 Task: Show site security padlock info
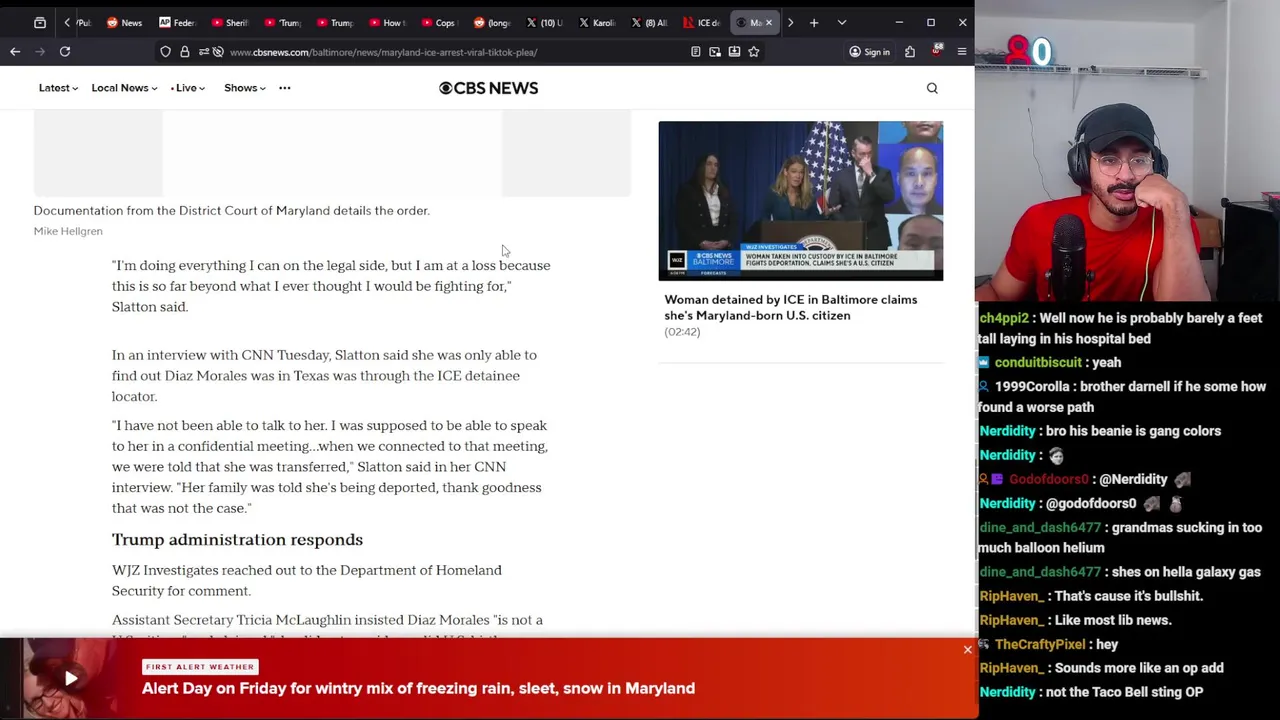pyautogui.click(x=184, y=52)
